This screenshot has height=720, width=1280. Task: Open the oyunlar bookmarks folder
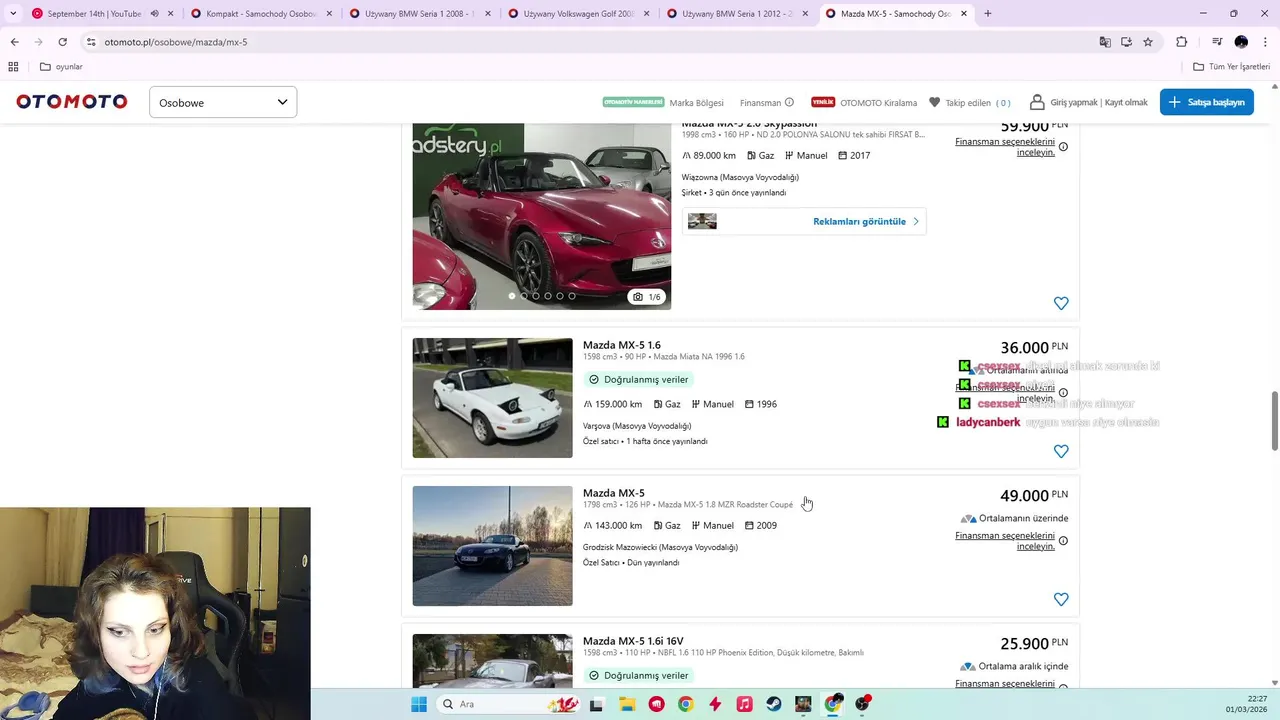coord(61,67)
